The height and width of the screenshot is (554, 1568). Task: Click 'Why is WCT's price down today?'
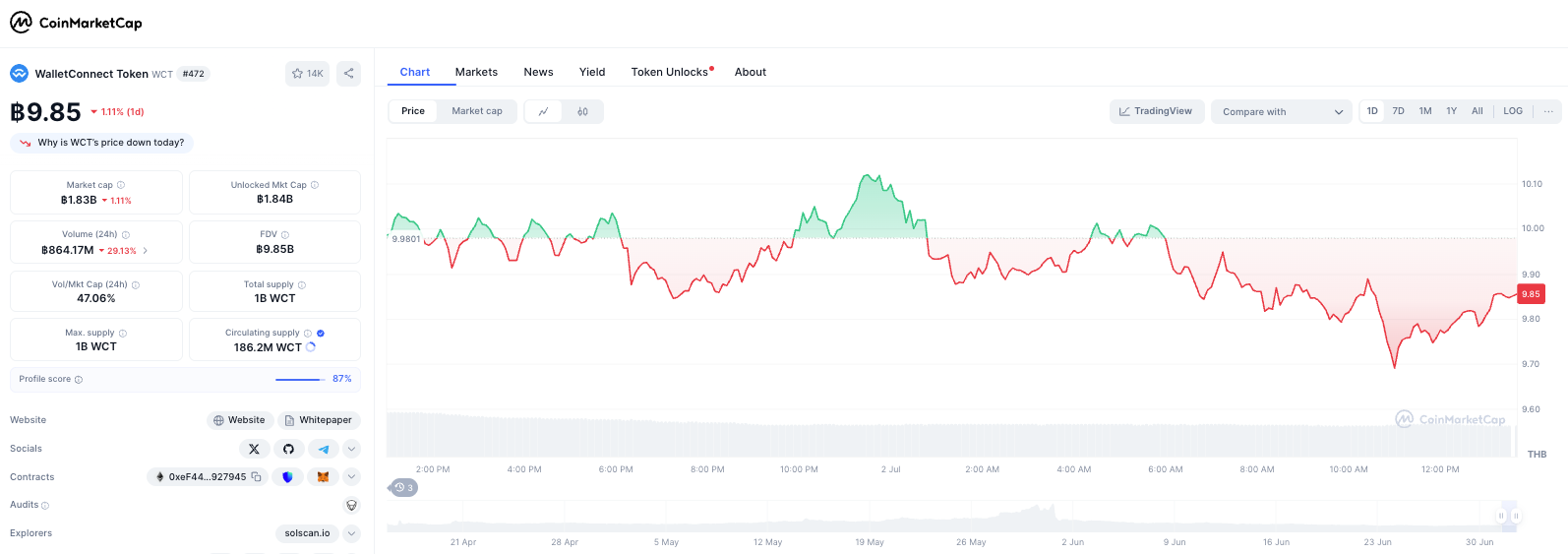(x=102, y=143)
